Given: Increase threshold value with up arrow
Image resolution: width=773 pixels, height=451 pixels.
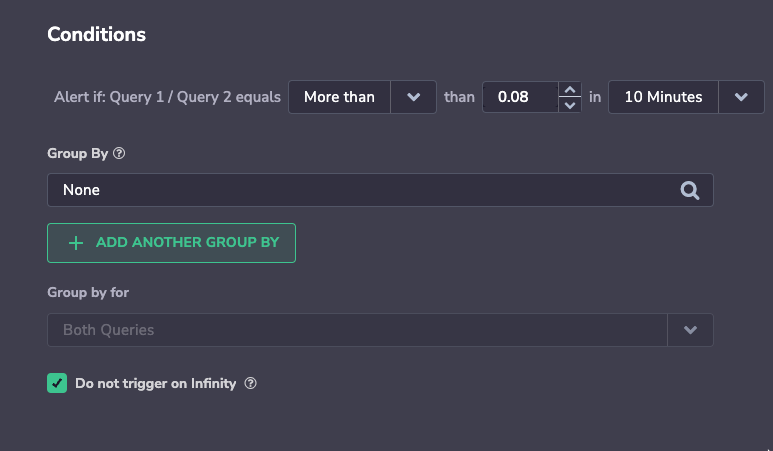Looking at the screenshot, I should [x=570, y=90].
